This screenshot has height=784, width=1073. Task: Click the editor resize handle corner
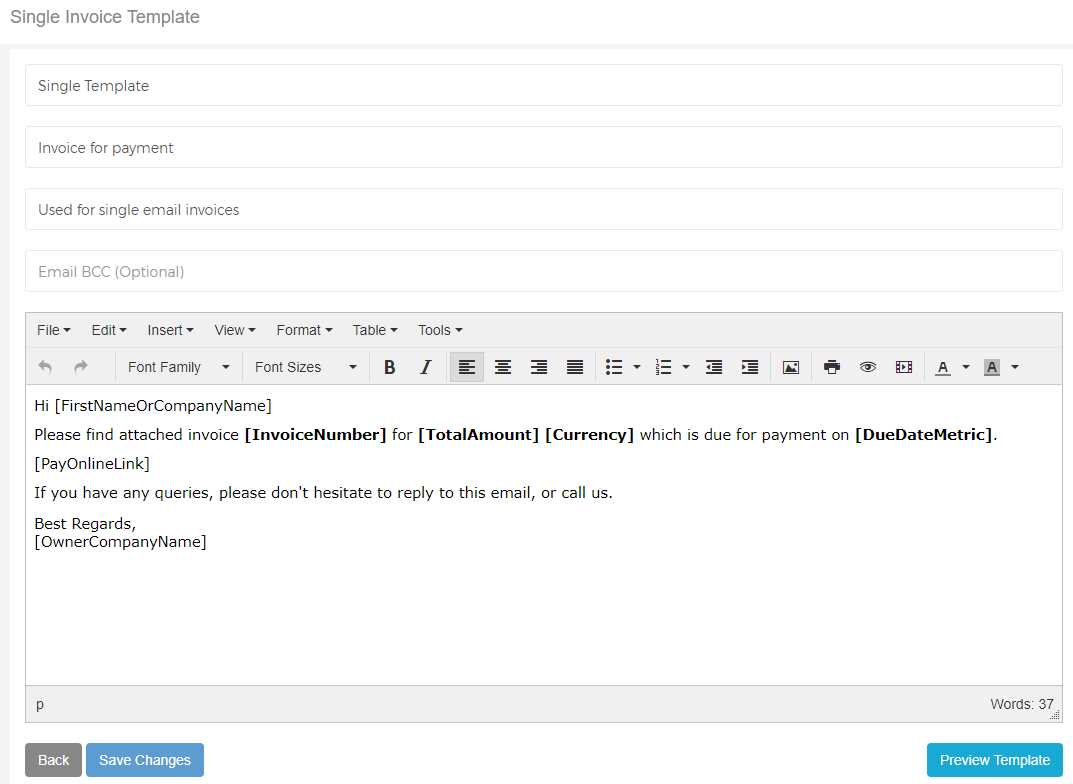1055,715
